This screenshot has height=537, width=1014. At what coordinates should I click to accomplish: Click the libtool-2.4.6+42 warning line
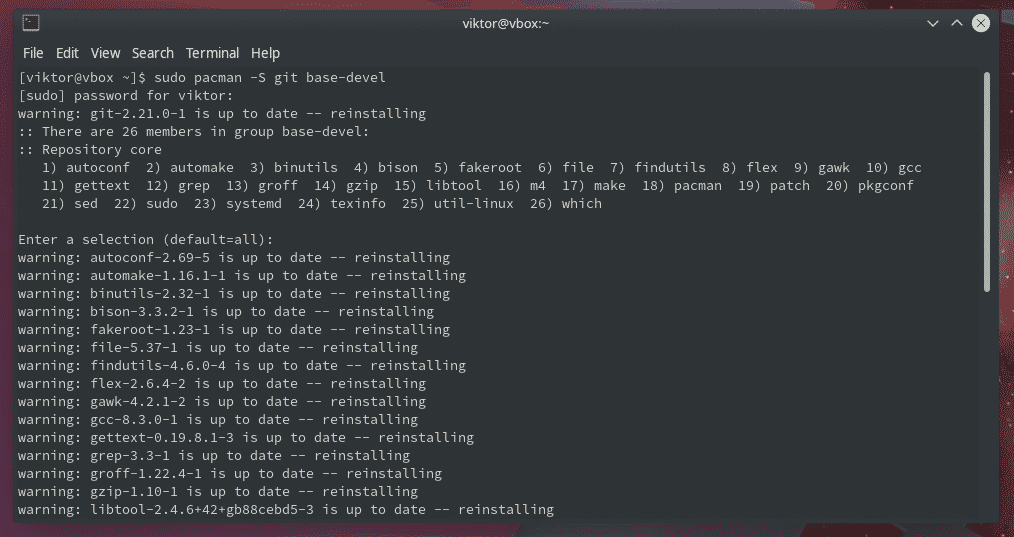286,510
